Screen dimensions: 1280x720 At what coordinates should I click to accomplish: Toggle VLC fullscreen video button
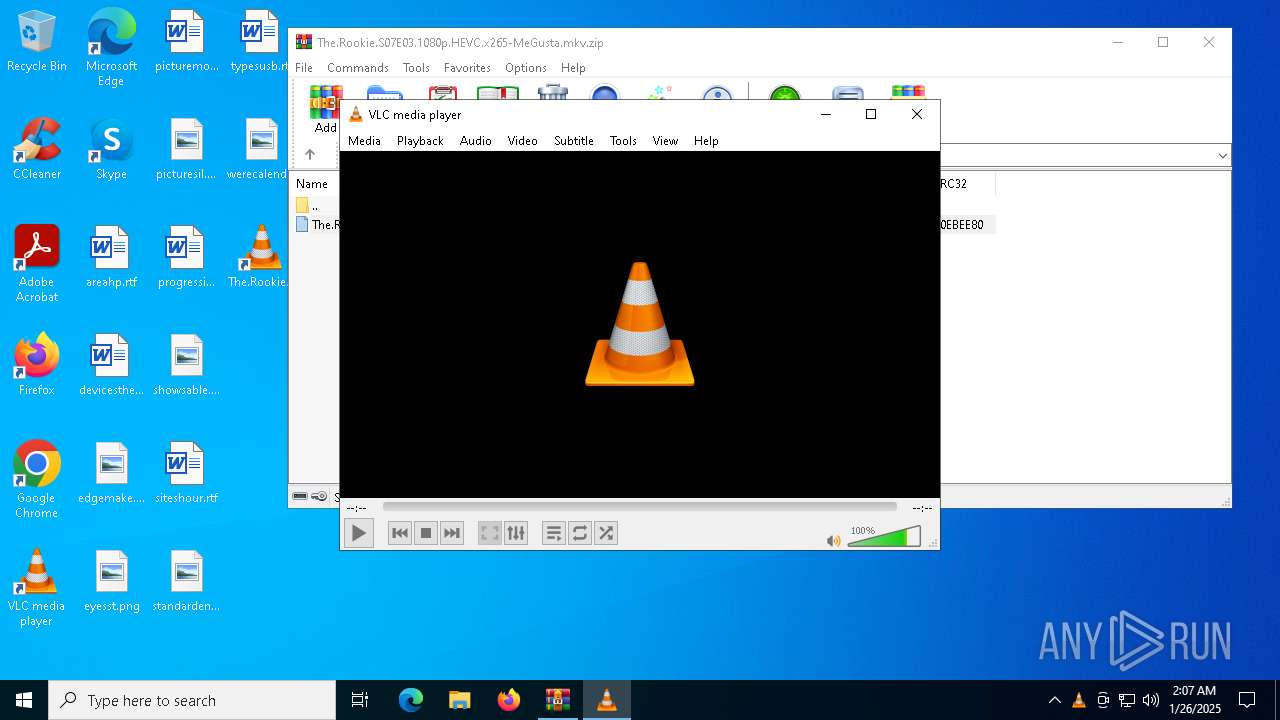490,533
